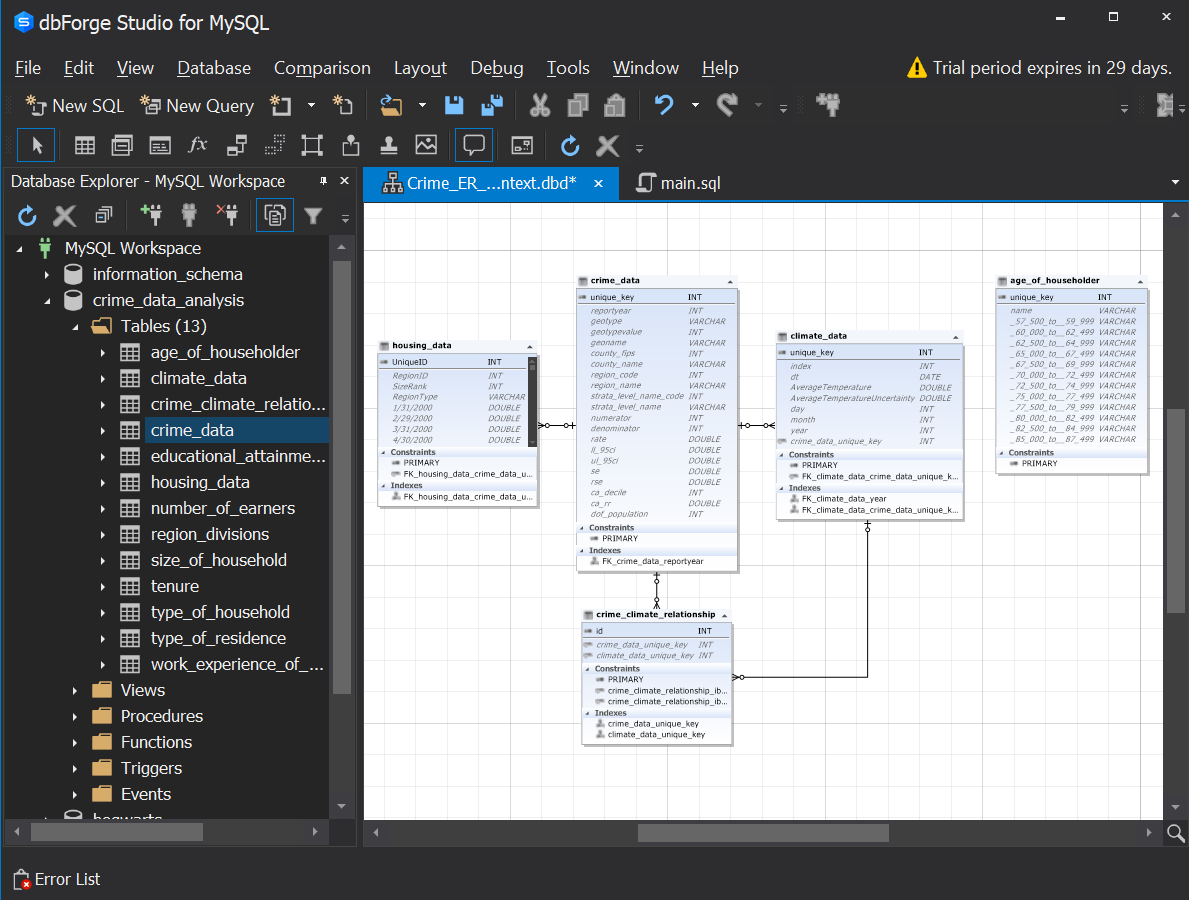
Task: Refresh the Database Explorer tree
Action: click(27, 215)
